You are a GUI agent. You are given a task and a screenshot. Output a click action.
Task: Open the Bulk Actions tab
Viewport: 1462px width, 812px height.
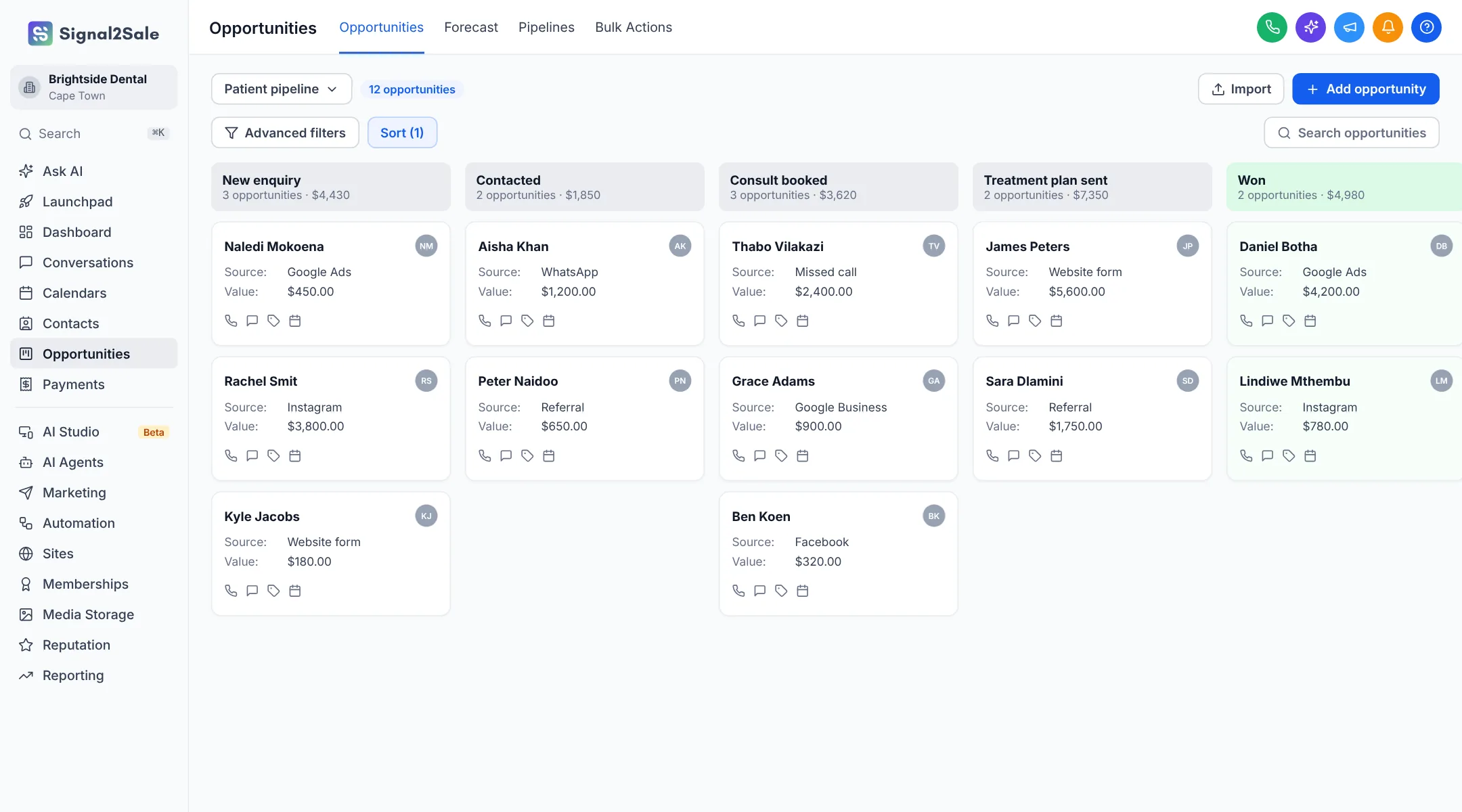click(x=634, y=27)
